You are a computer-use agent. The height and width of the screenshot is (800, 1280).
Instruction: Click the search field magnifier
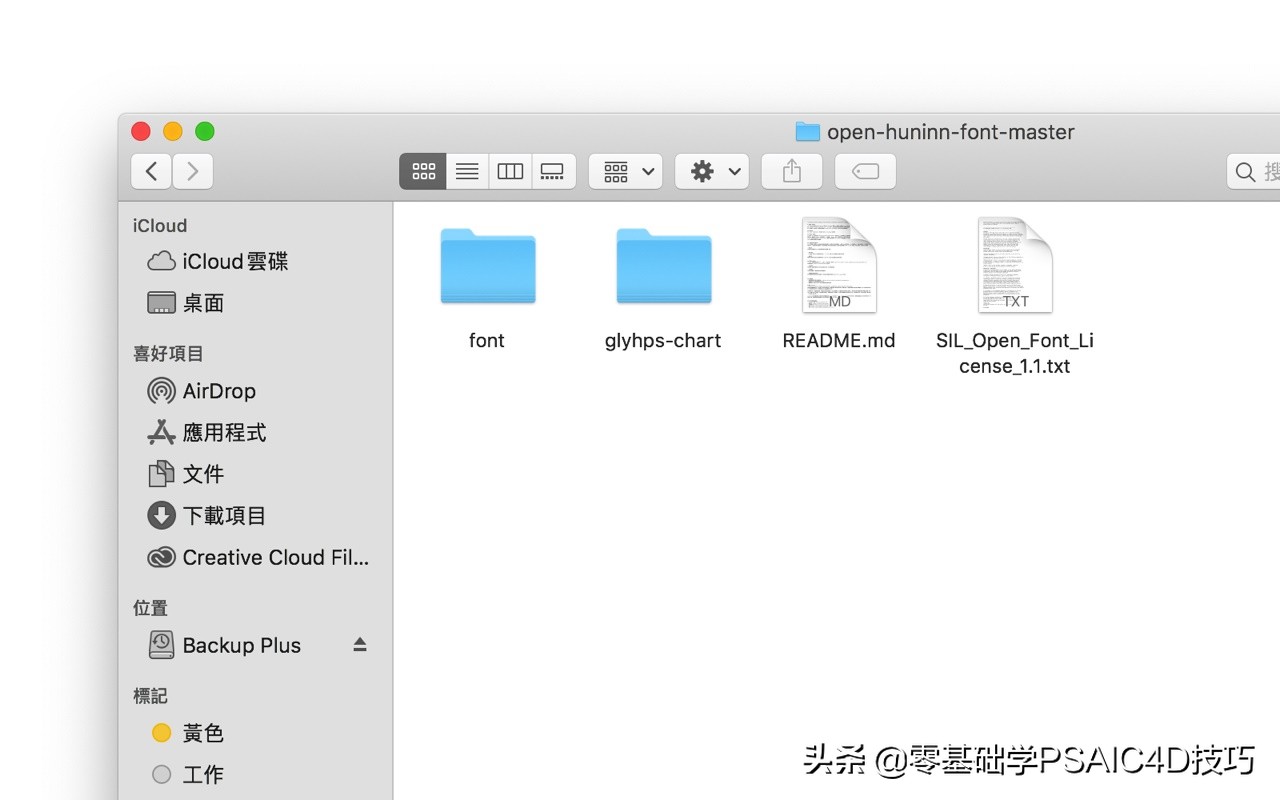[x=1245, y=172]
